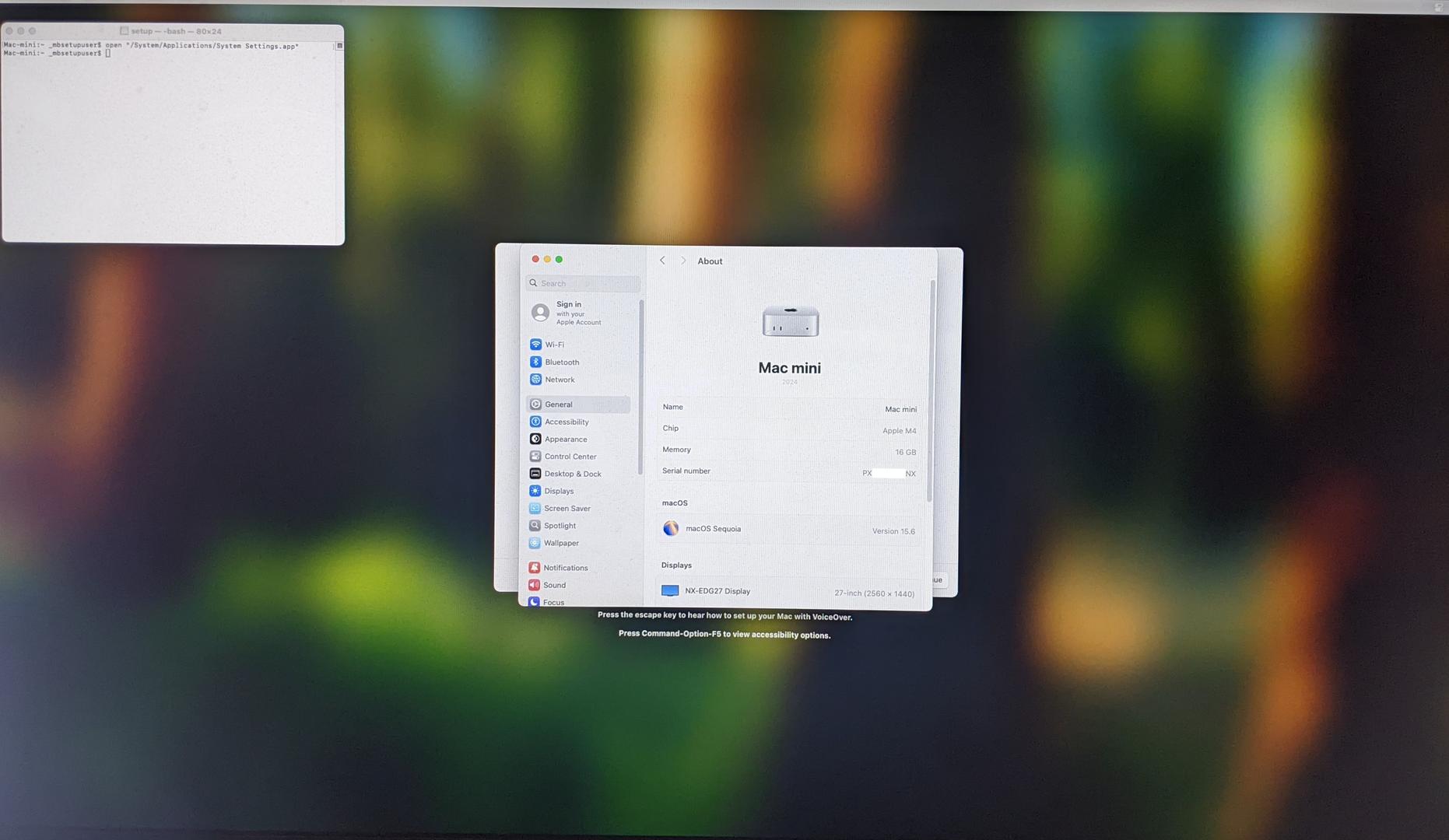This screenshot has width=1449, height=840.
Task: Click the Serial number value
Action: pos(889,473)
